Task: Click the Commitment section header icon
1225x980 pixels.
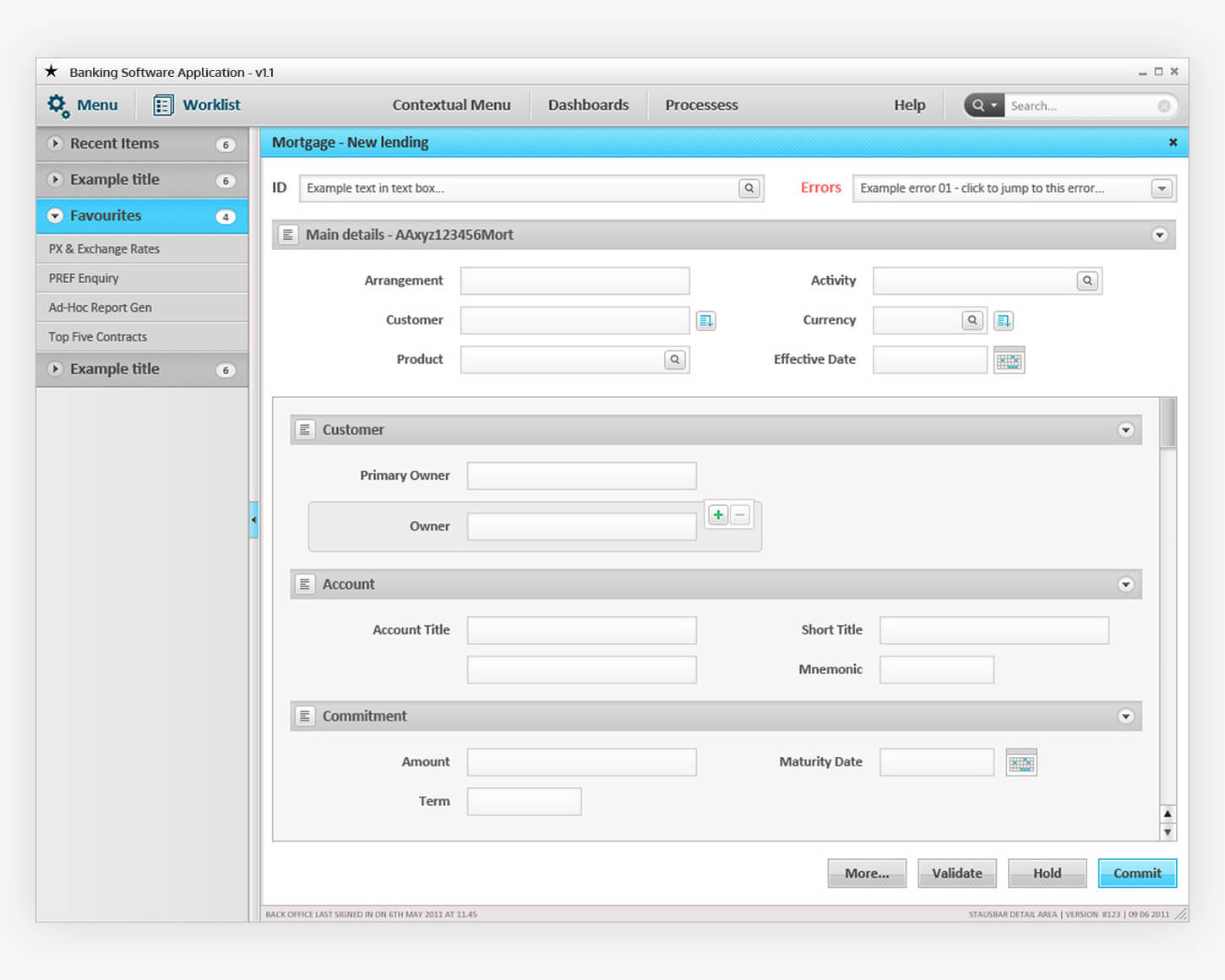Action: (305, 716)
